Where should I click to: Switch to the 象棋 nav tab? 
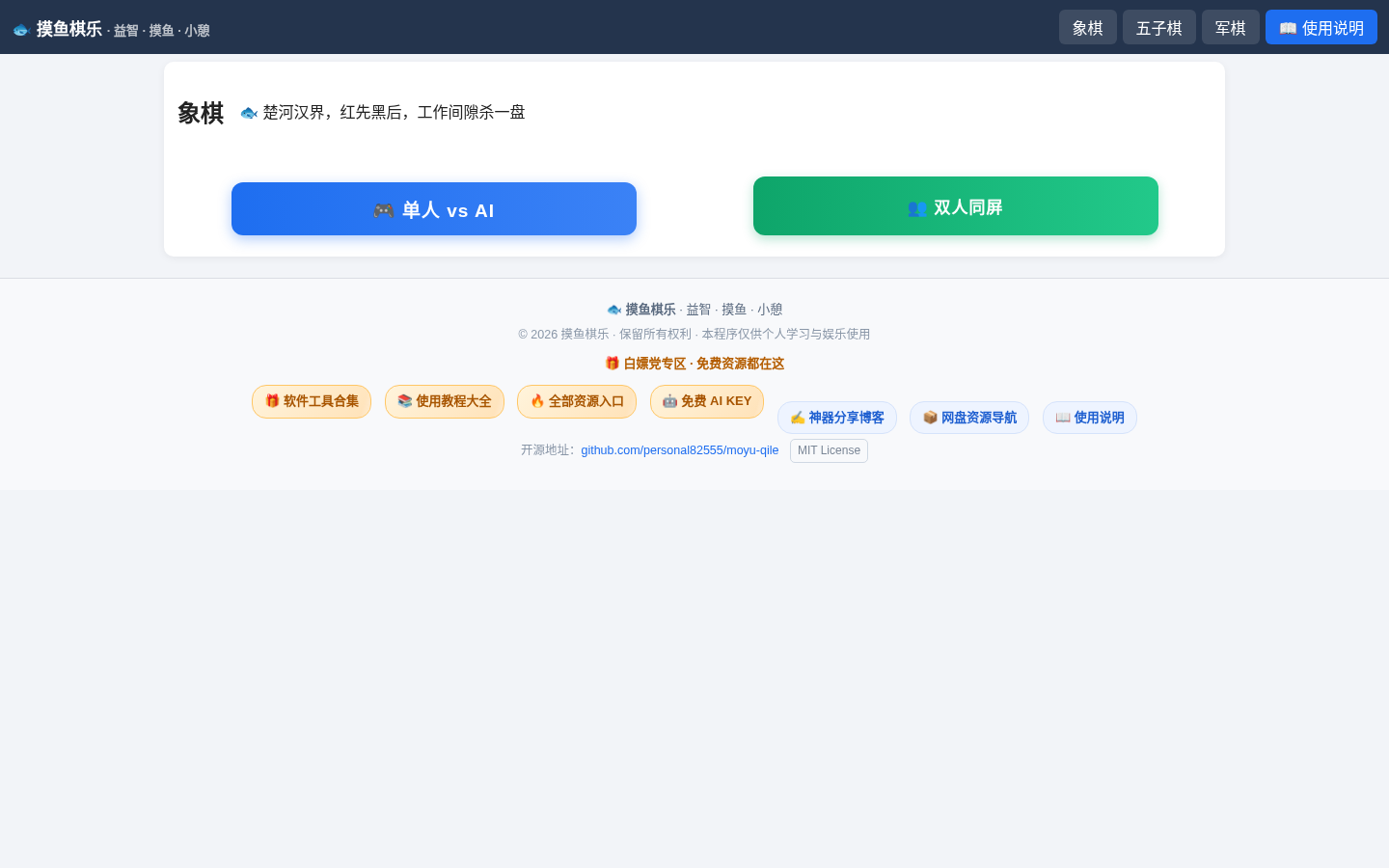tap(1088, 28)
